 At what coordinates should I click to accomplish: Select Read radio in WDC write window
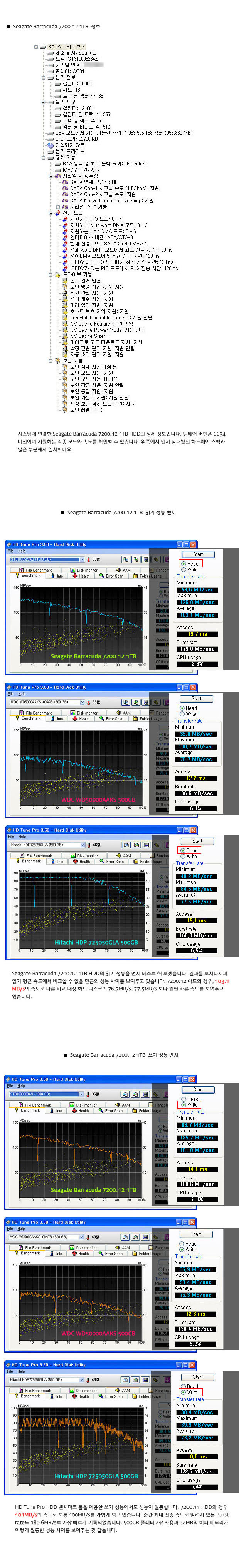pyautogui.click(x=182, y=1244)
